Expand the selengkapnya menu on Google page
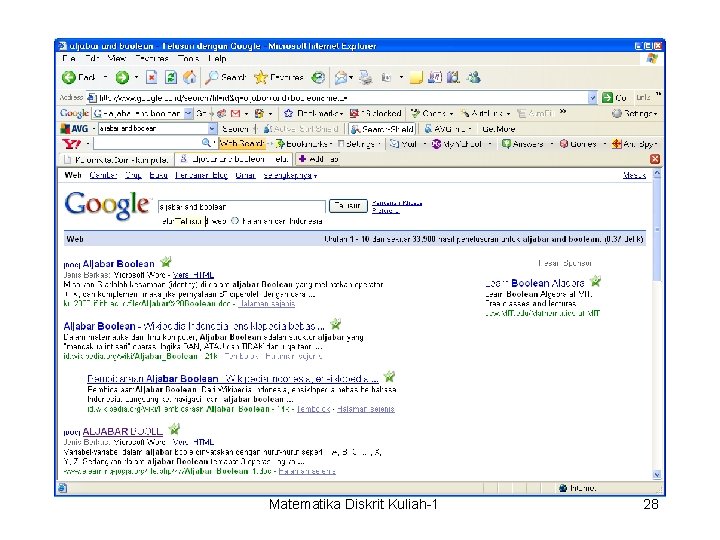This screenshot has height=540, width=720. point(290,175)
